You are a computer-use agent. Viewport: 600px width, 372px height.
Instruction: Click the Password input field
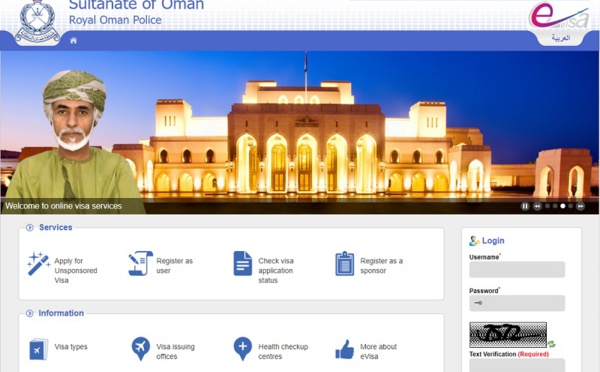pos(517,303)
